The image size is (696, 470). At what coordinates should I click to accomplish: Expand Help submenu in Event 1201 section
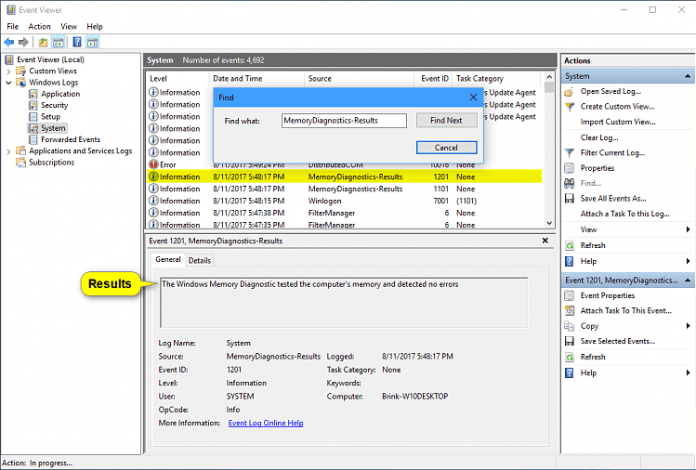click(x=688, y=373)
